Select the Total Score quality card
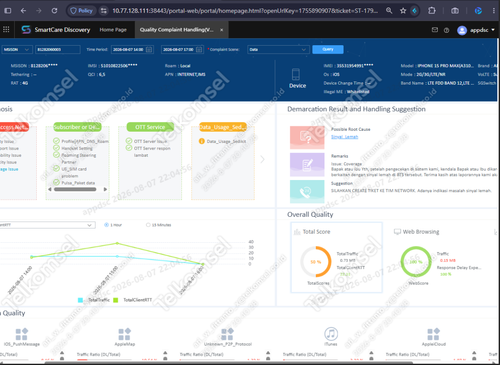 [336, 257]
